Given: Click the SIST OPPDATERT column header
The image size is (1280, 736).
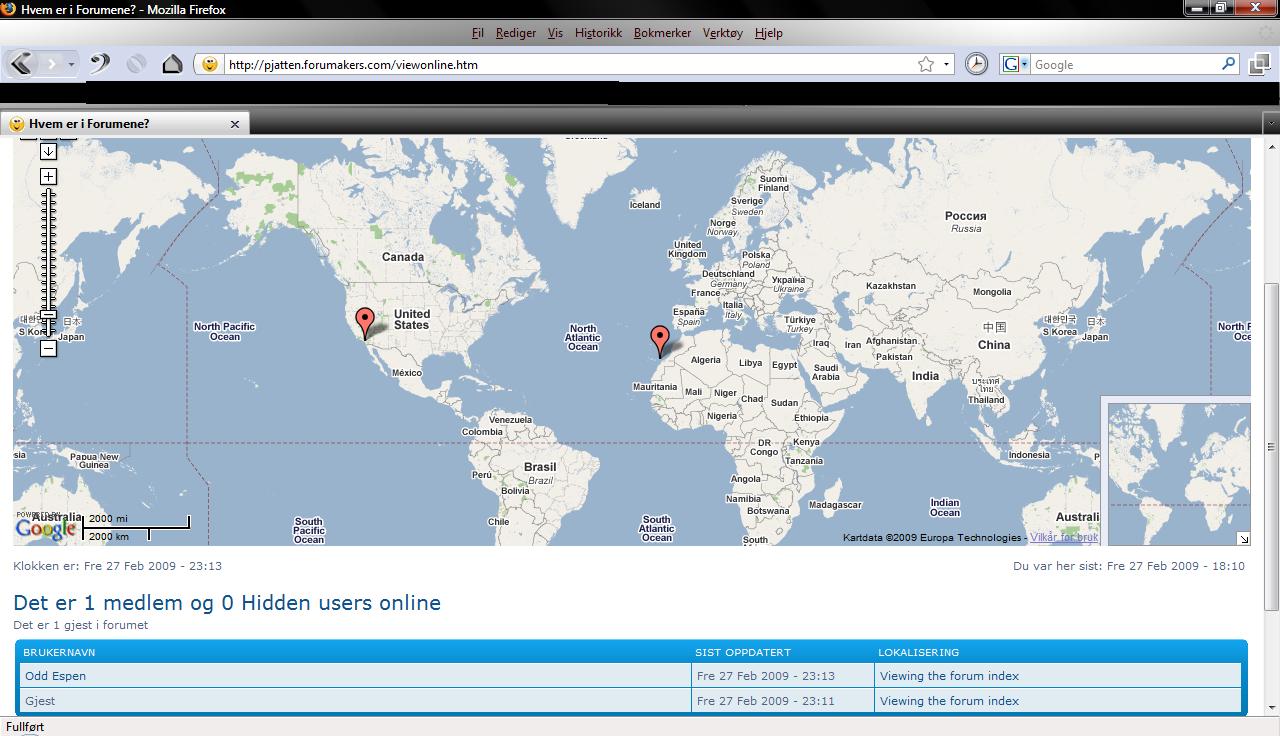Looking at the screenshot, I should (743, 652).
